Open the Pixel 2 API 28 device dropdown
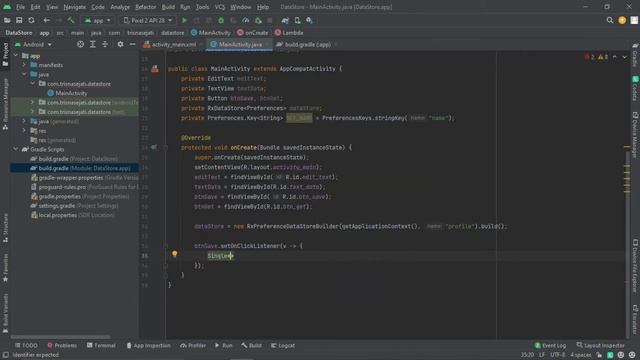 (148, 20)
